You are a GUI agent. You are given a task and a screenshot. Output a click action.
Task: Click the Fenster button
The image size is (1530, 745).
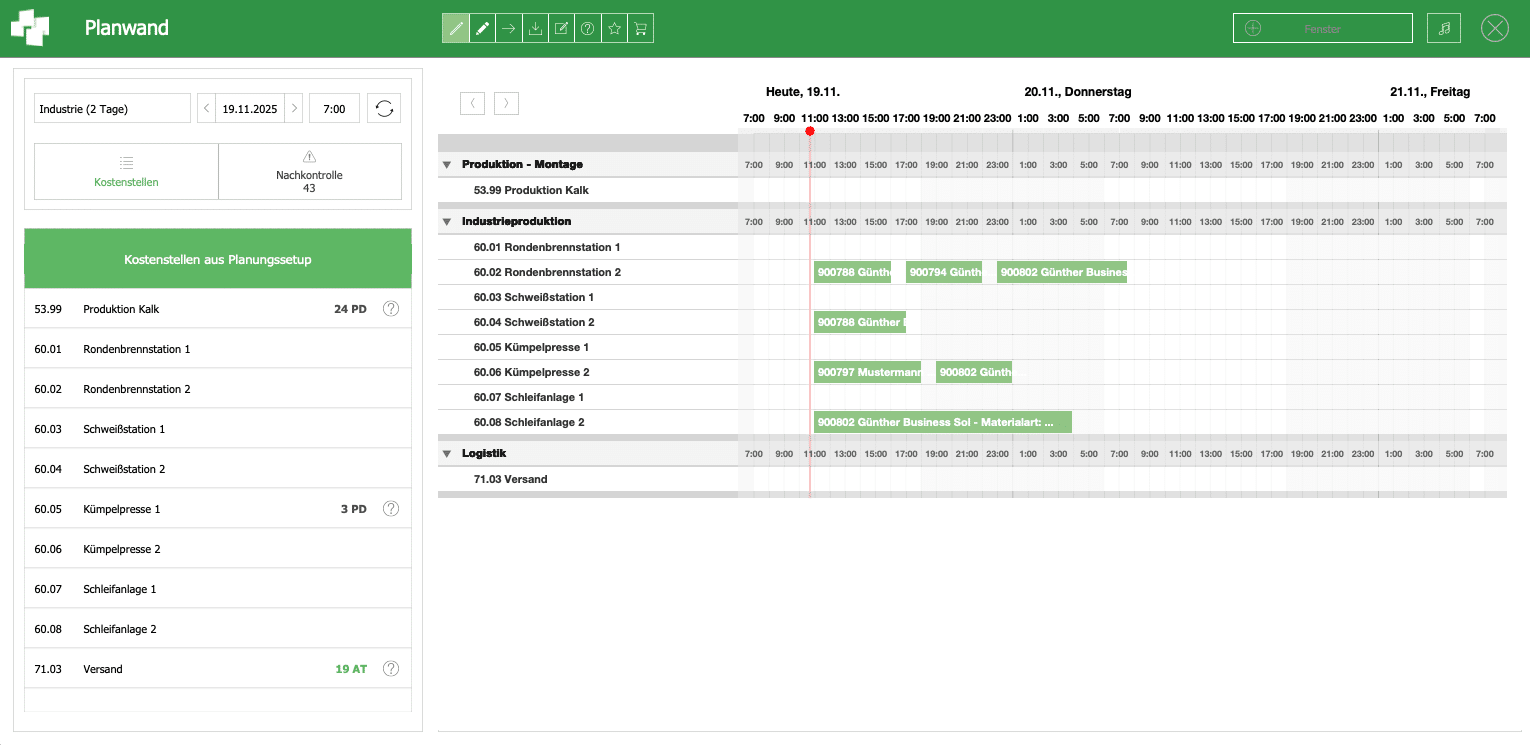click(1321, 28)
